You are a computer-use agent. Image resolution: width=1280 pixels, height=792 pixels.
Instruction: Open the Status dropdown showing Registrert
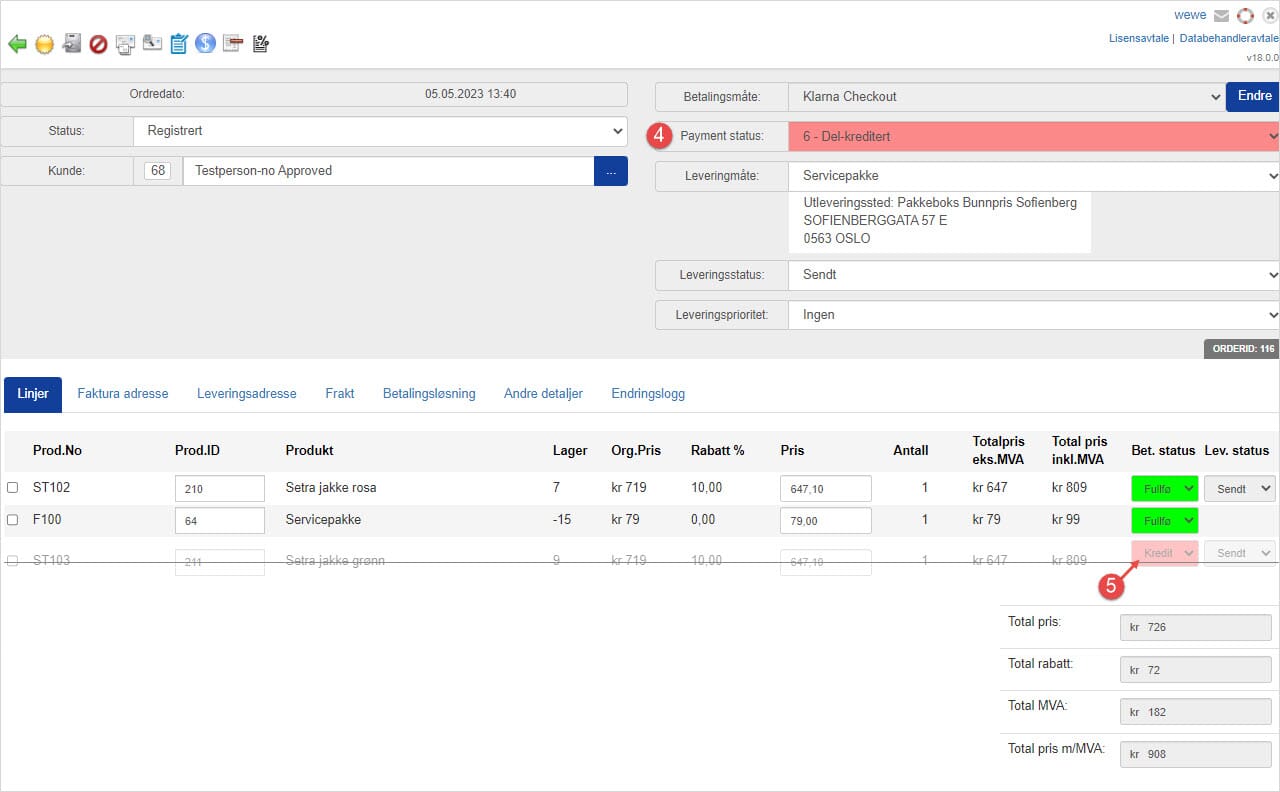380,130
